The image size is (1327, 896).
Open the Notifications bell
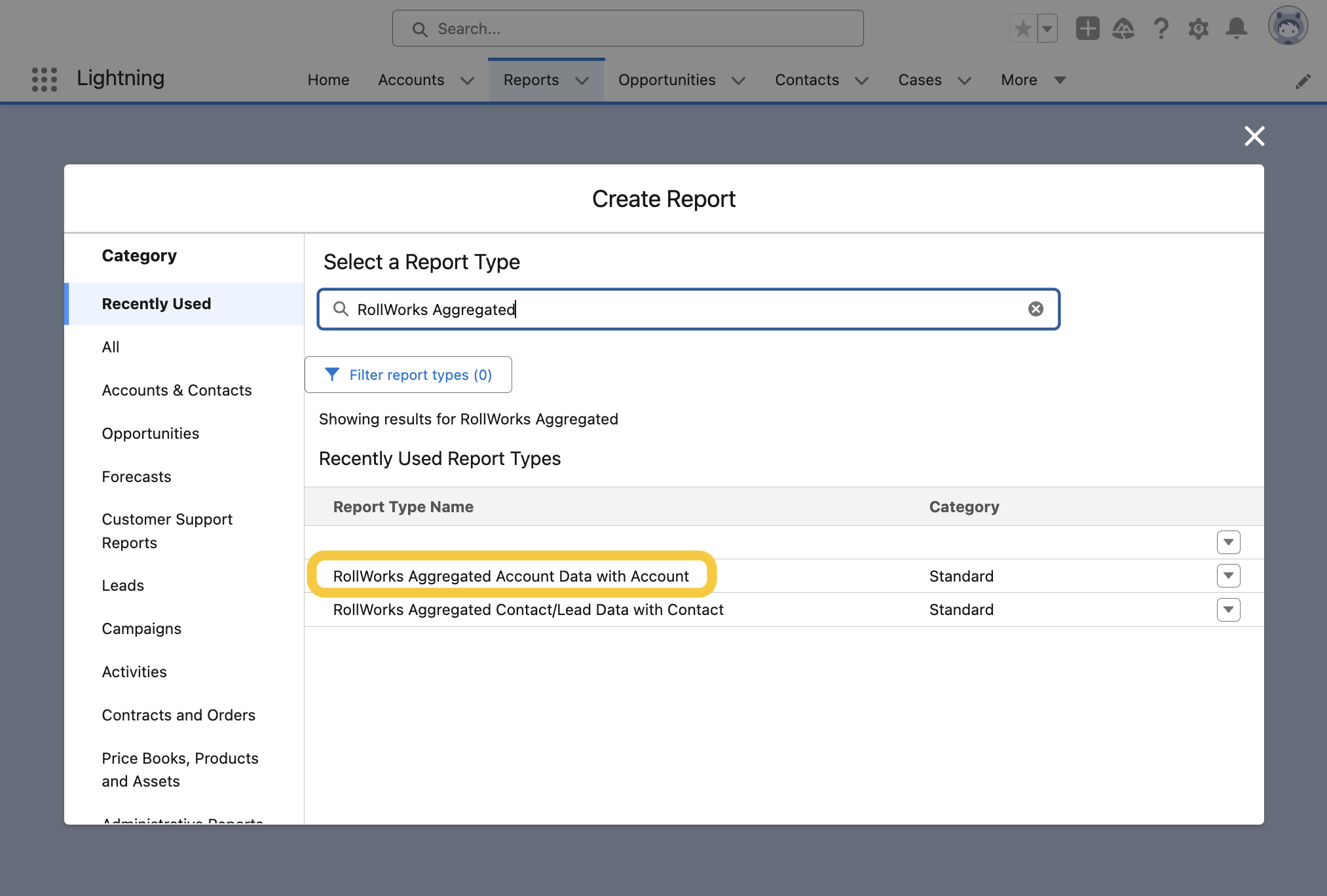pyautogui.click(x=1237, y=29)
